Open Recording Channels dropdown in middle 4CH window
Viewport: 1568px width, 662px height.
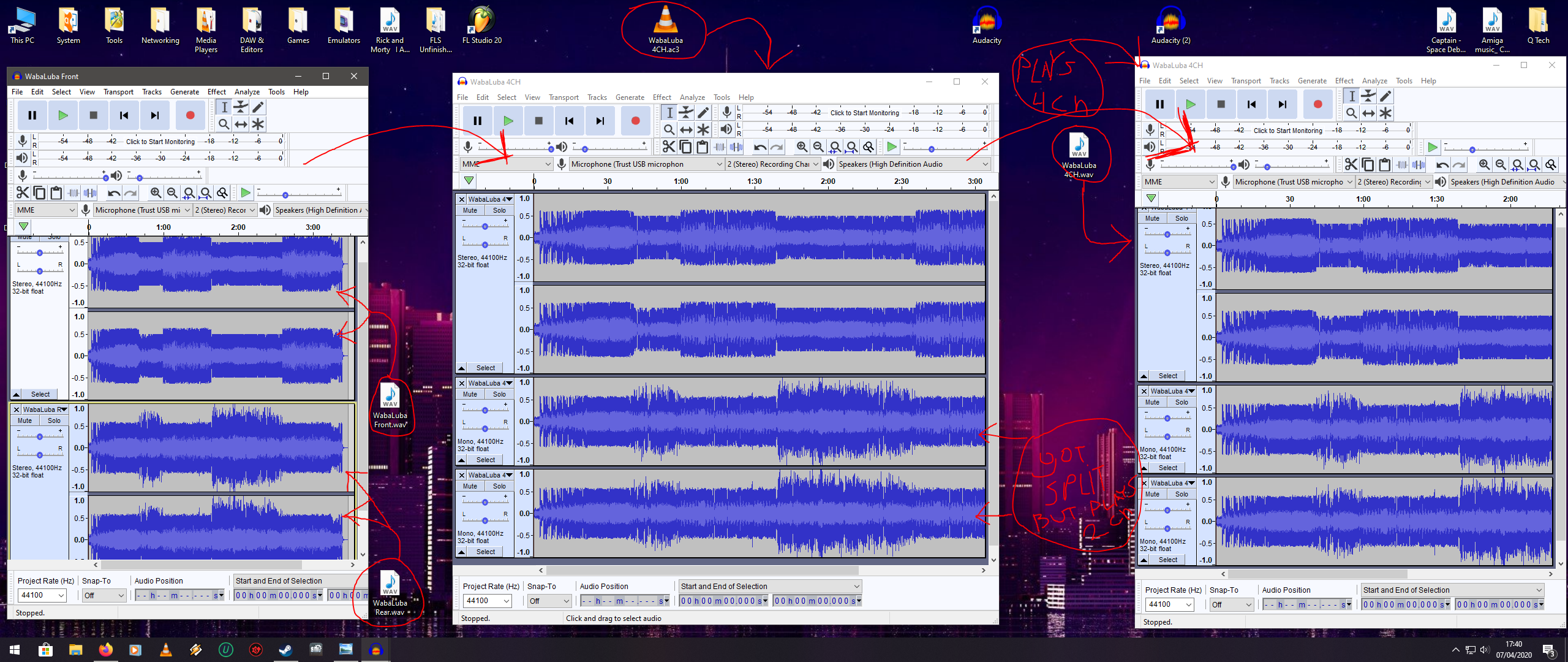(x=773, y=164)
